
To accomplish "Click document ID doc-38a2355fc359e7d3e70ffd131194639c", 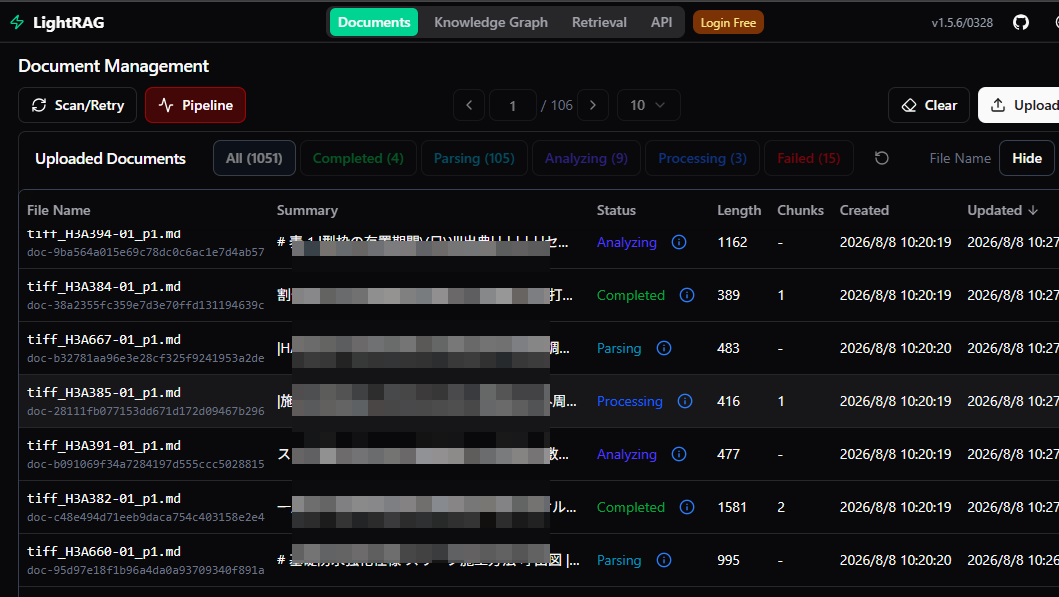I will (146, 305).
